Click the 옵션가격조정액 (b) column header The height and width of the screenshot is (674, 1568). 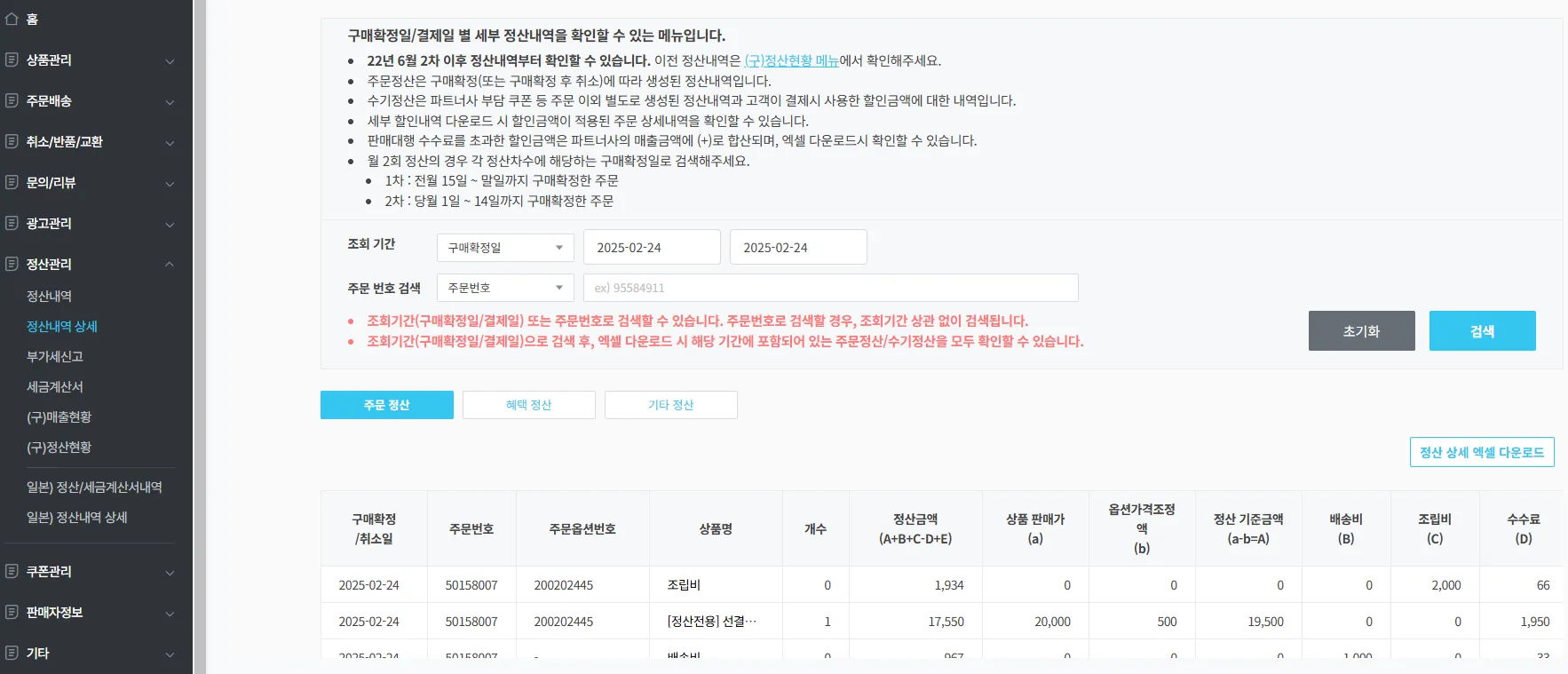tap(1142, 528)
